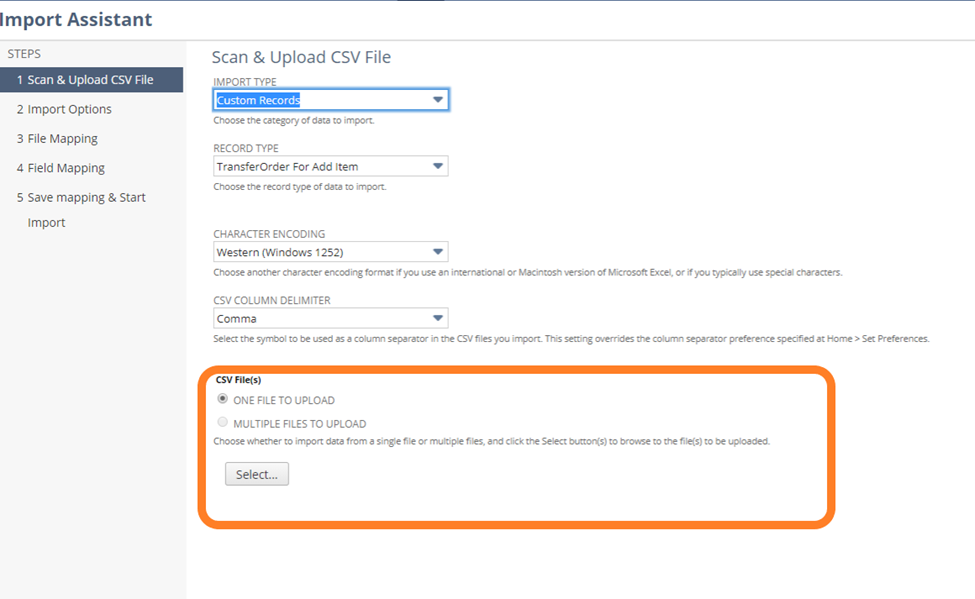Screen dimensions: 975x599
Task: Open step 4 Field Mapping
Action: click(x=61, y=168)
